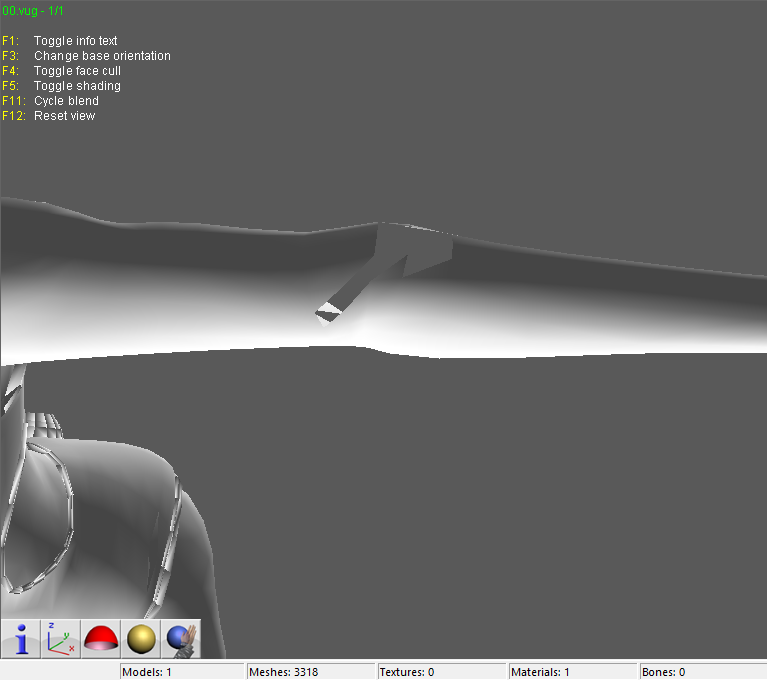767x680 pixels.
Task: Click the F4 Toggle face cull line
Action: 77,71
